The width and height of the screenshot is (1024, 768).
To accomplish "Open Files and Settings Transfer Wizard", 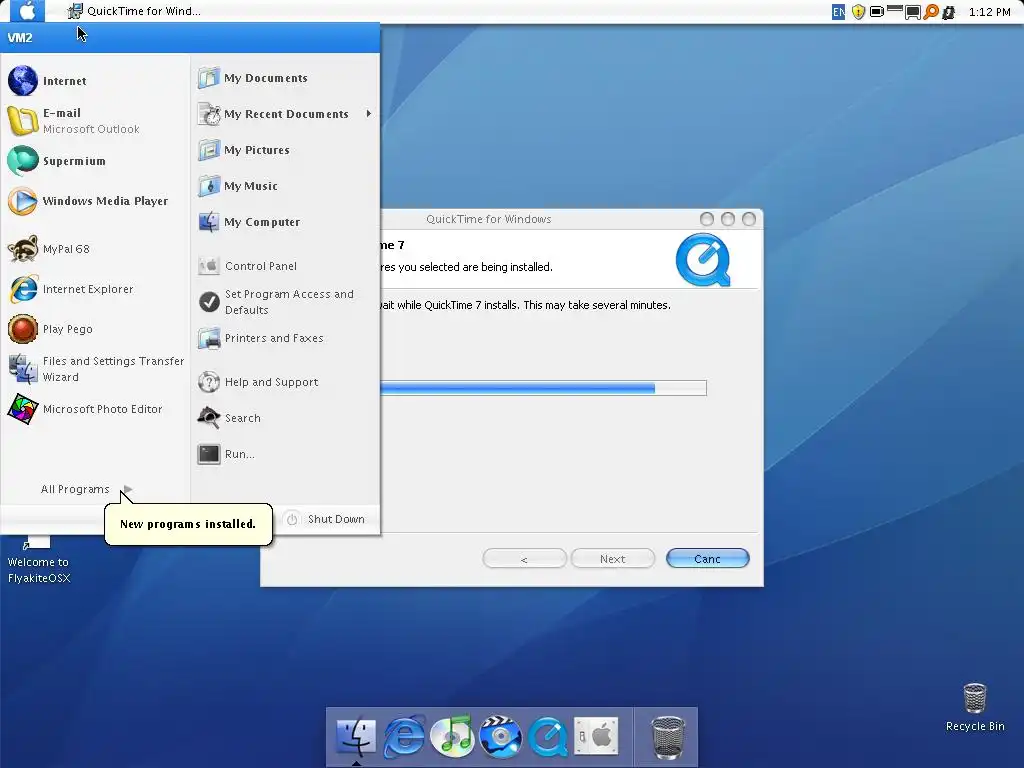I will tap(95, 369).
